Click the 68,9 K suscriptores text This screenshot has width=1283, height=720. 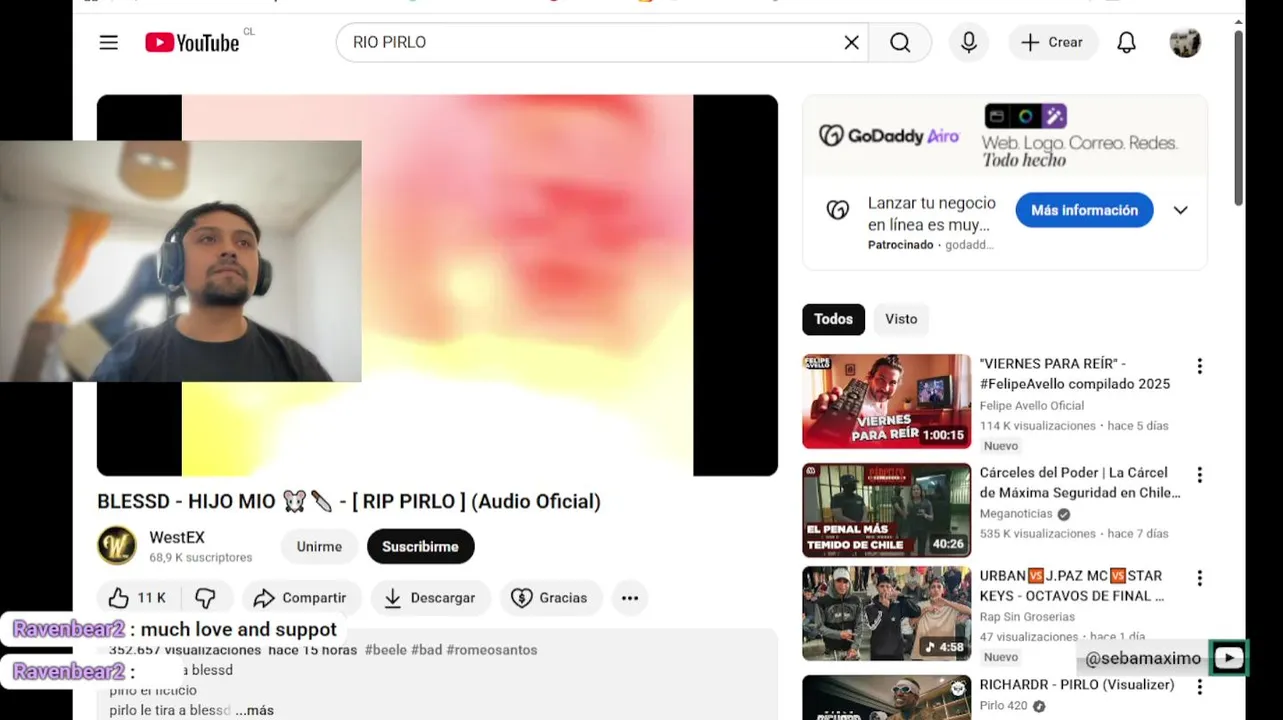200,557
